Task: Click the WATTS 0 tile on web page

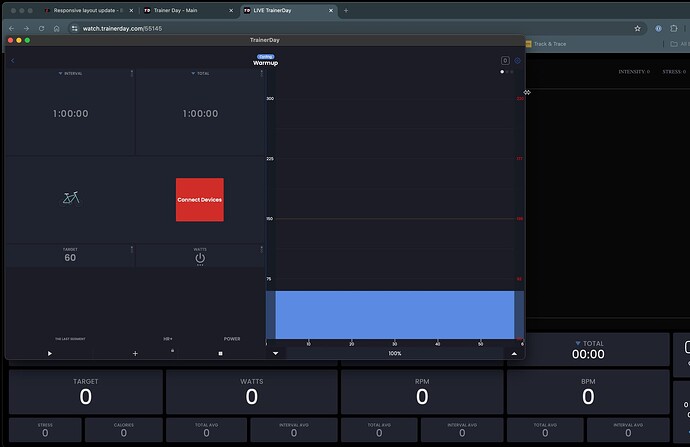Action: point(252,392)
